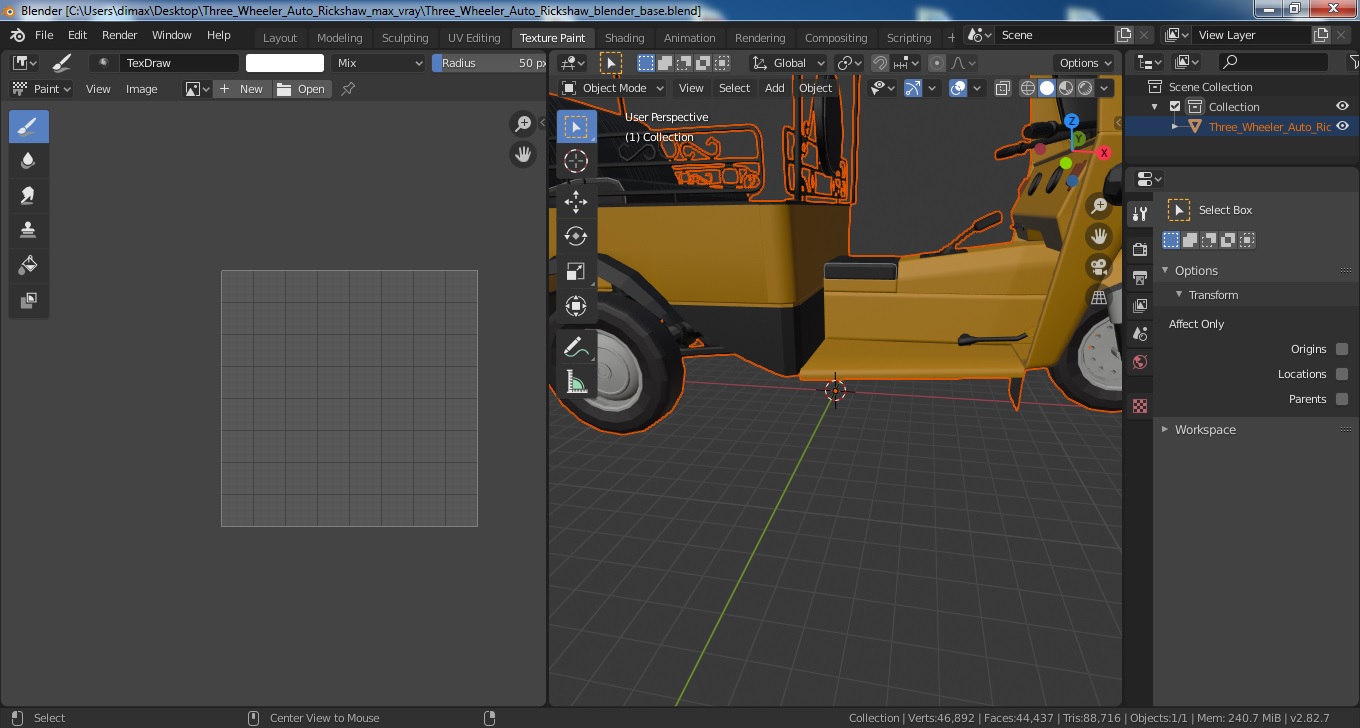This screenshot has height=728, width=1360.
Task: Toggle proportional editing
Action: (936, 62)
